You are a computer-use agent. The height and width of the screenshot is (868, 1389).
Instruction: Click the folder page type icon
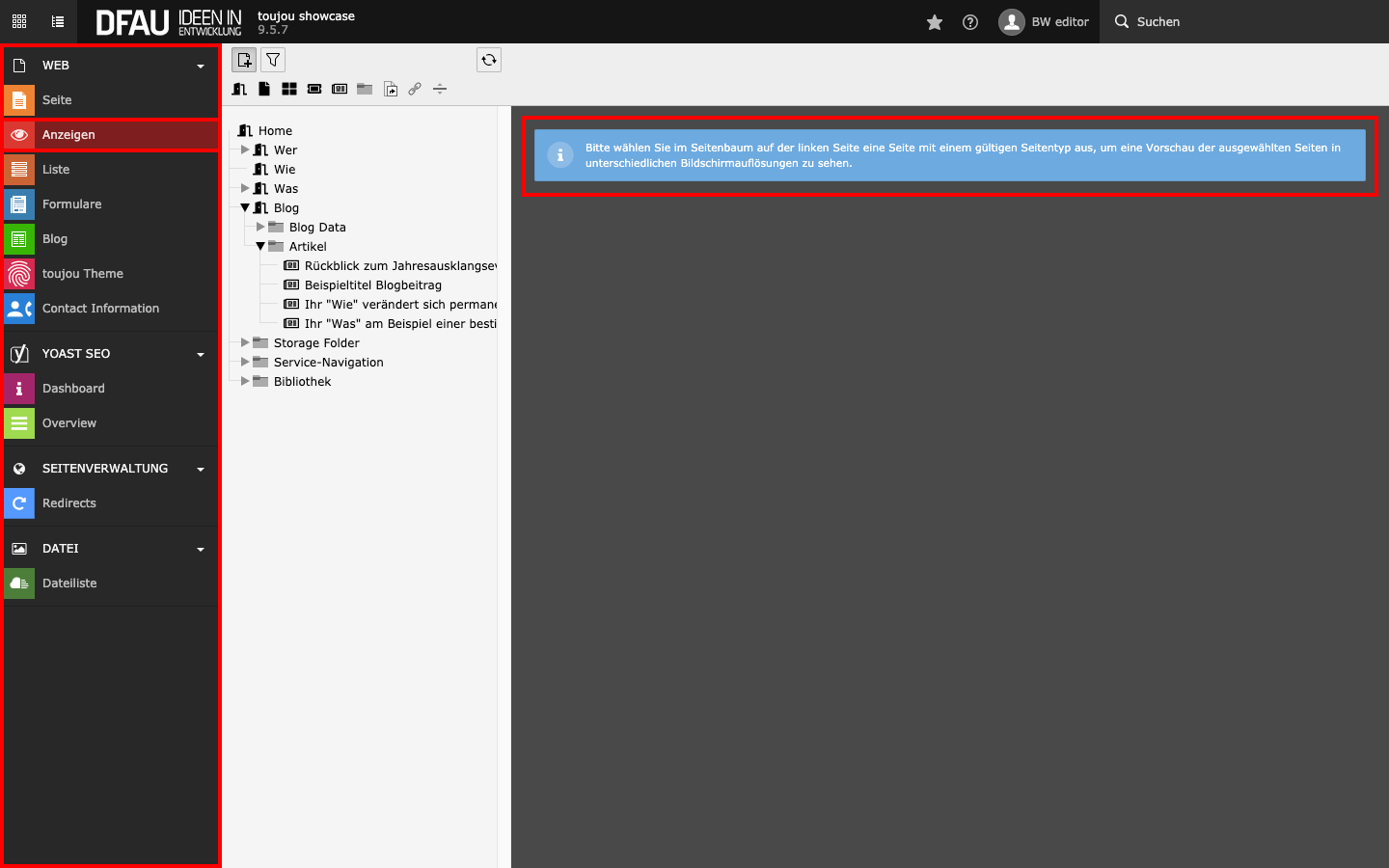[365, 89]
